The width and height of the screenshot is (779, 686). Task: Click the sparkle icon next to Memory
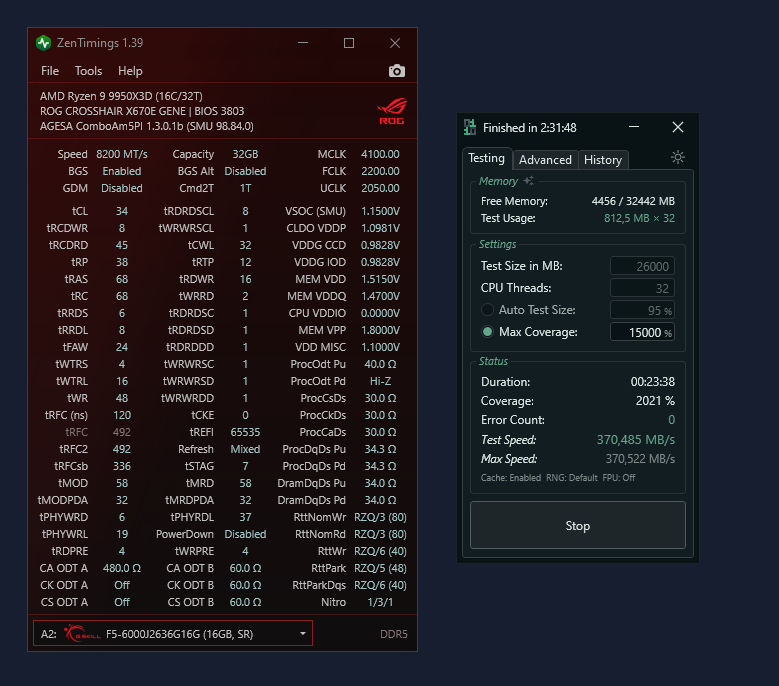529,181
